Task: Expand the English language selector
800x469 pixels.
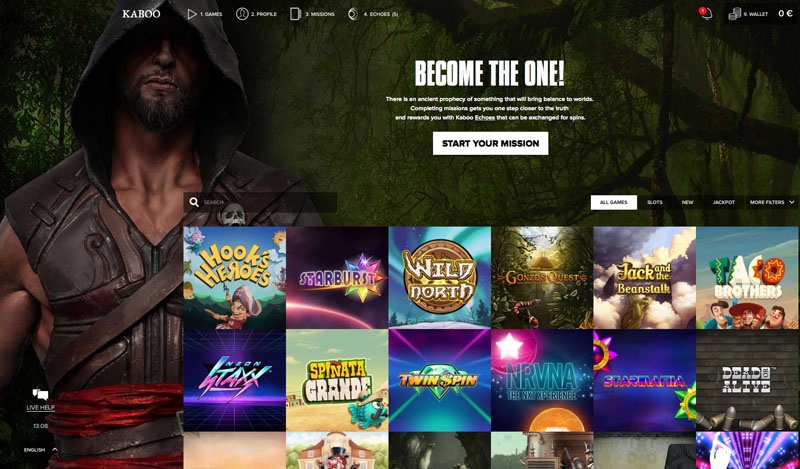Action: click(40, 450)
